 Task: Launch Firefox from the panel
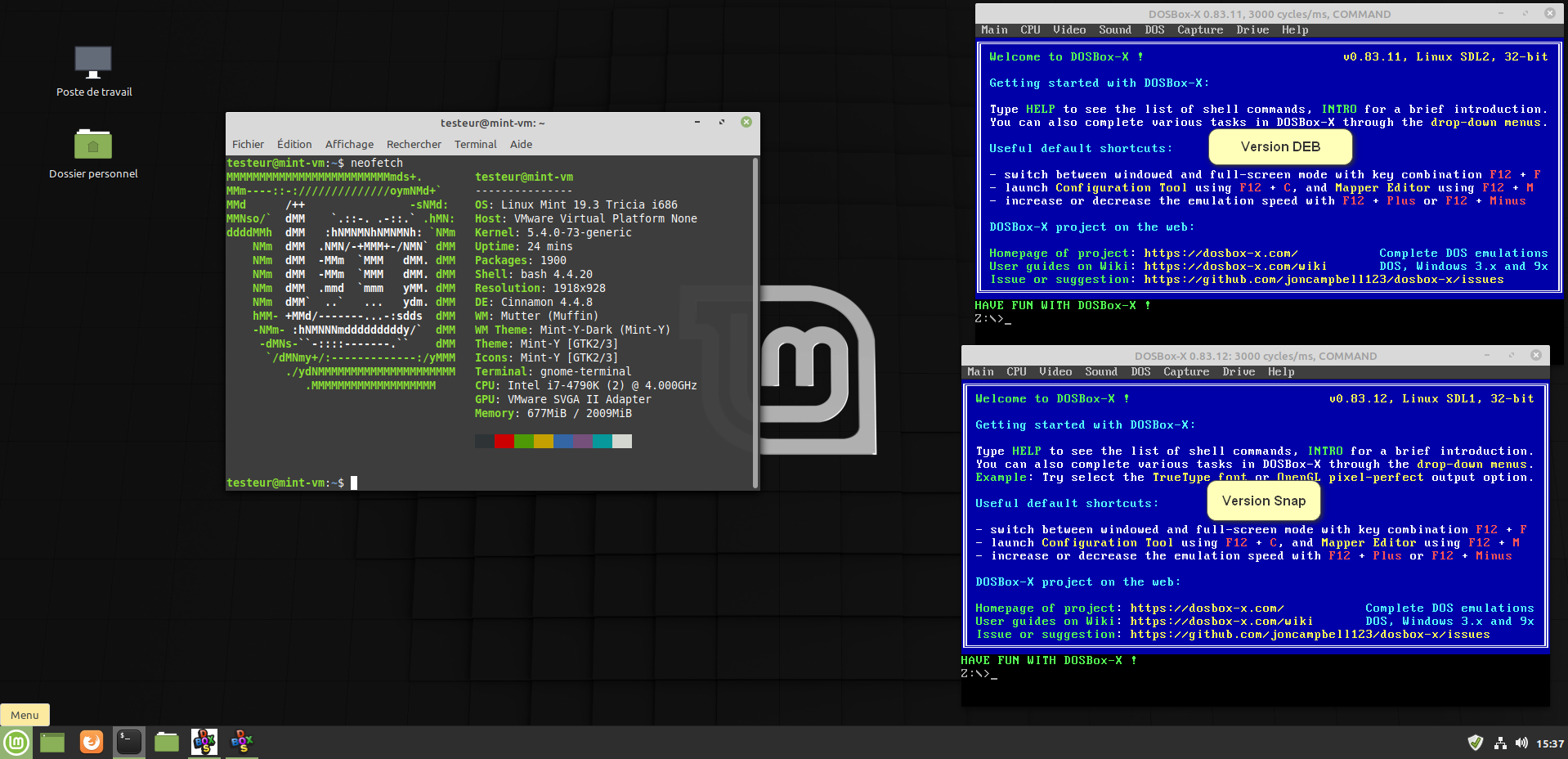92,742
